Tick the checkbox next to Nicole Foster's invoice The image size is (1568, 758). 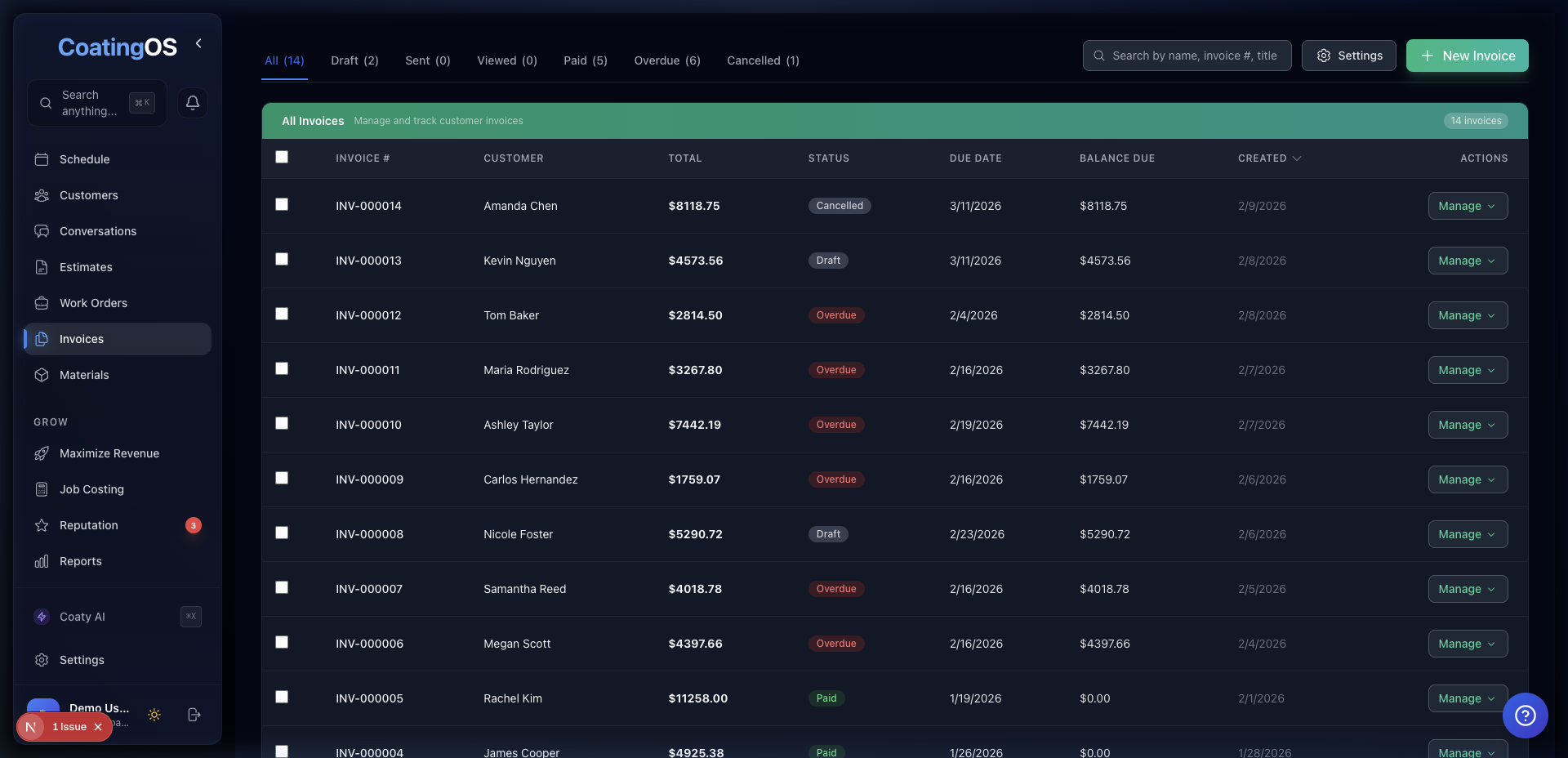pos(281,533)
